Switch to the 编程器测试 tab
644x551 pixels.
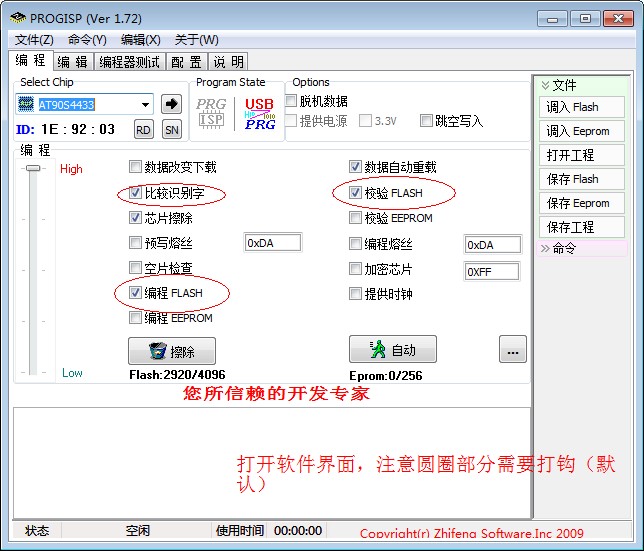(129, 62)
